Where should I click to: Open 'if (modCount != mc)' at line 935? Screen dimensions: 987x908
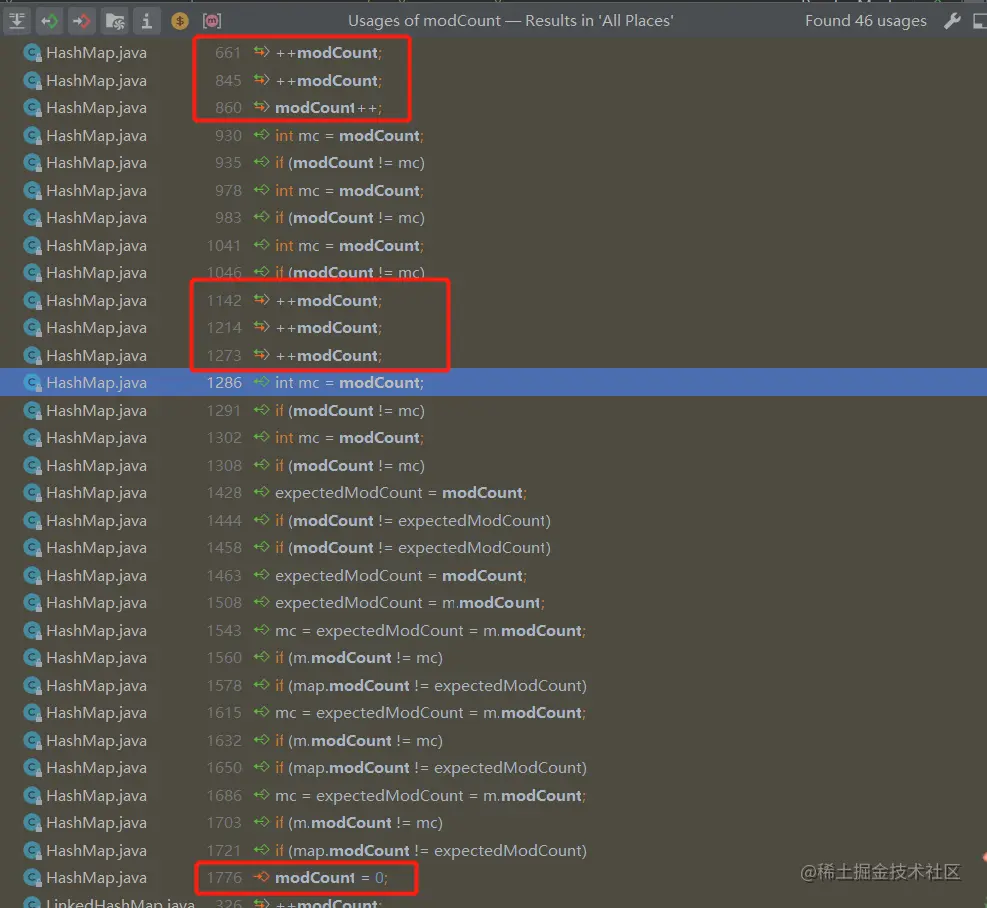(x=494, y=163)
